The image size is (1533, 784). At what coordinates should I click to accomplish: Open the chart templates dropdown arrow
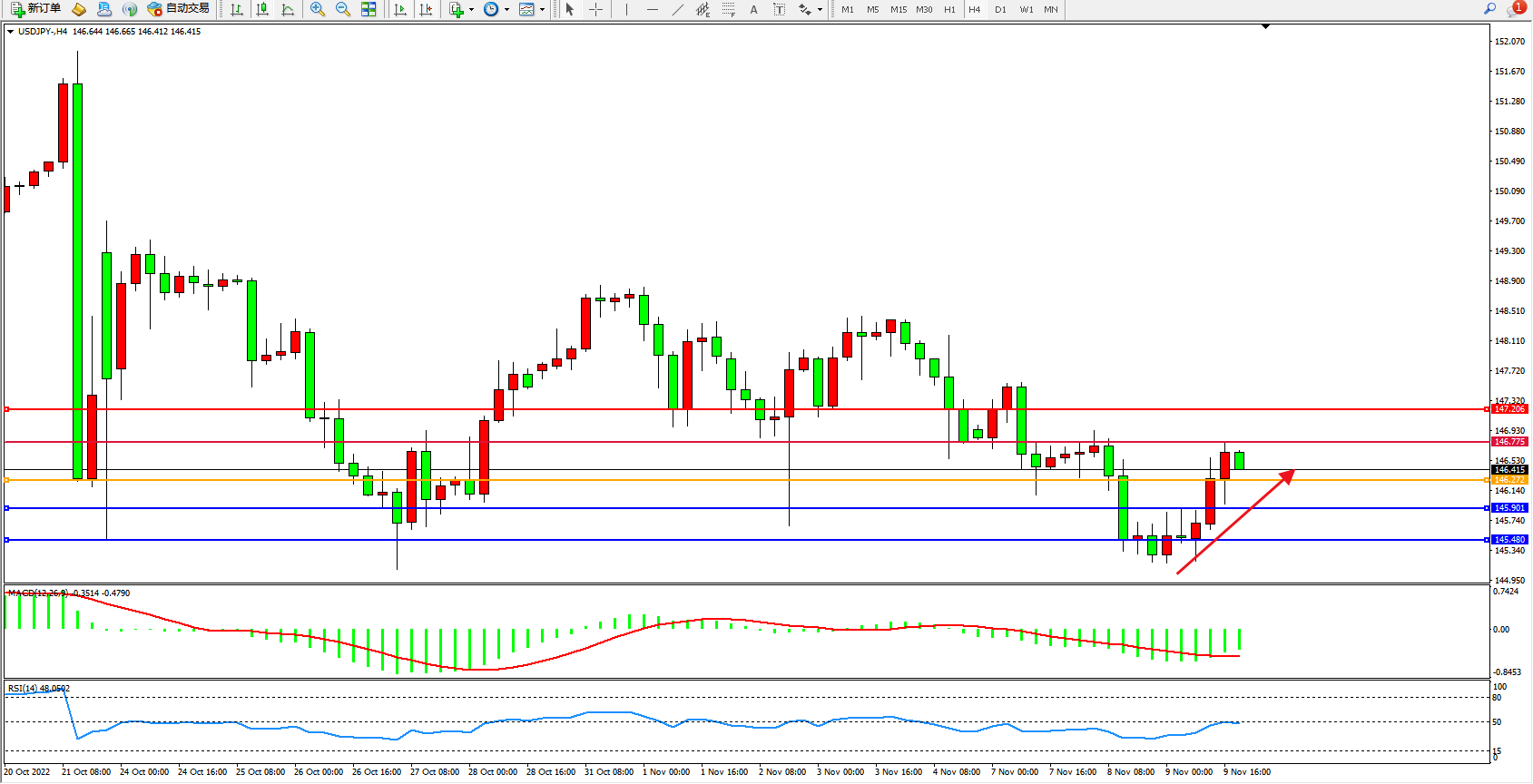click(543, 10)
